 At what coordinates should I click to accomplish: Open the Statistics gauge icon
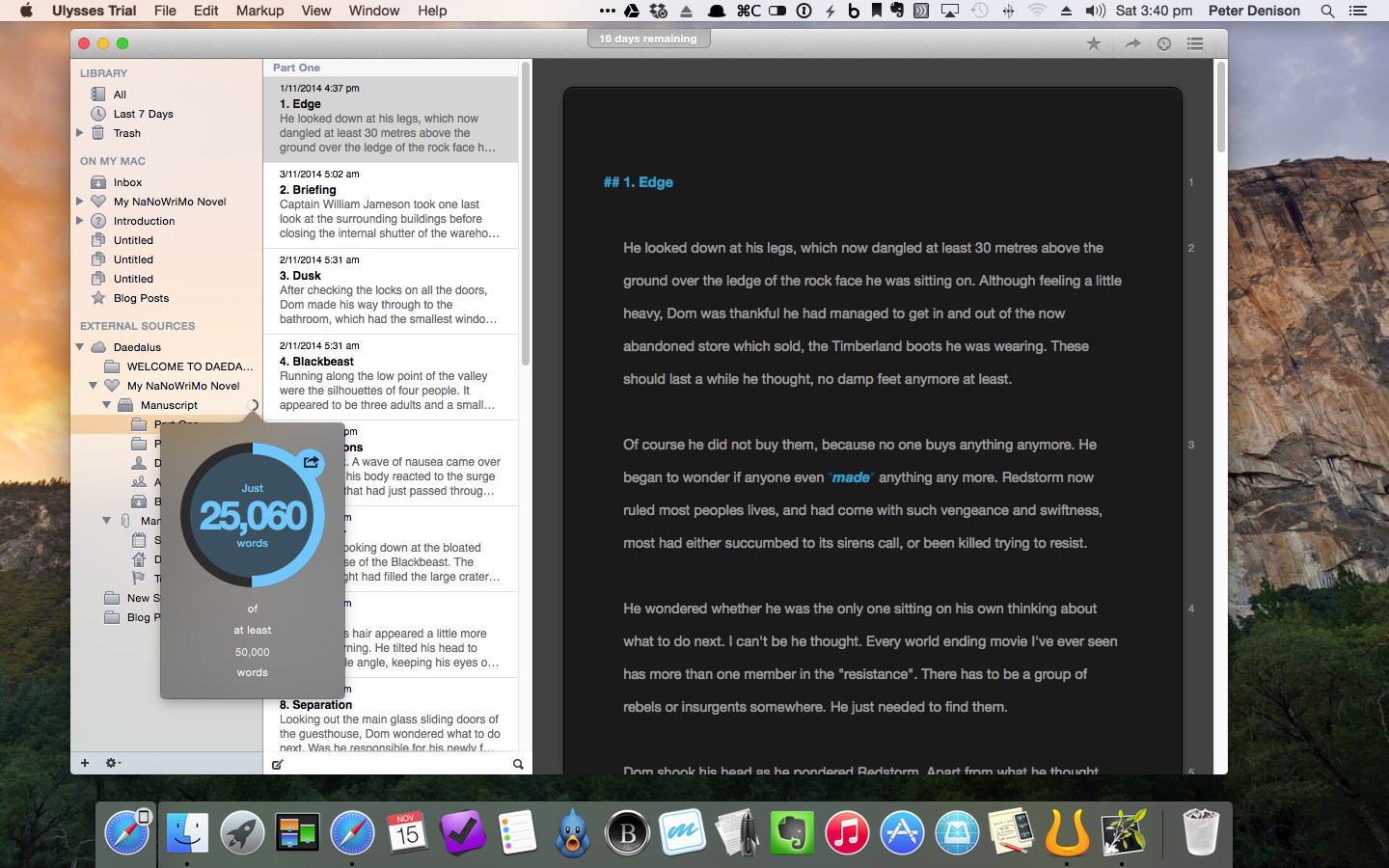[x=1164, y=43]
